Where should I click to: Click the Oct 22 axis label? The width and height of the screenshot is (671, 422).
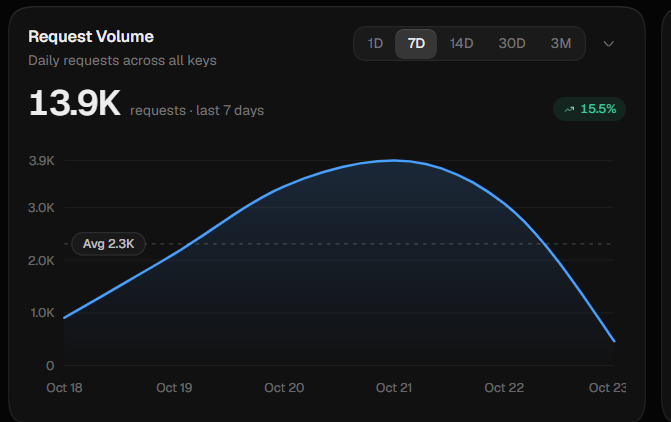pyautogui.click(x=504, y=388)
